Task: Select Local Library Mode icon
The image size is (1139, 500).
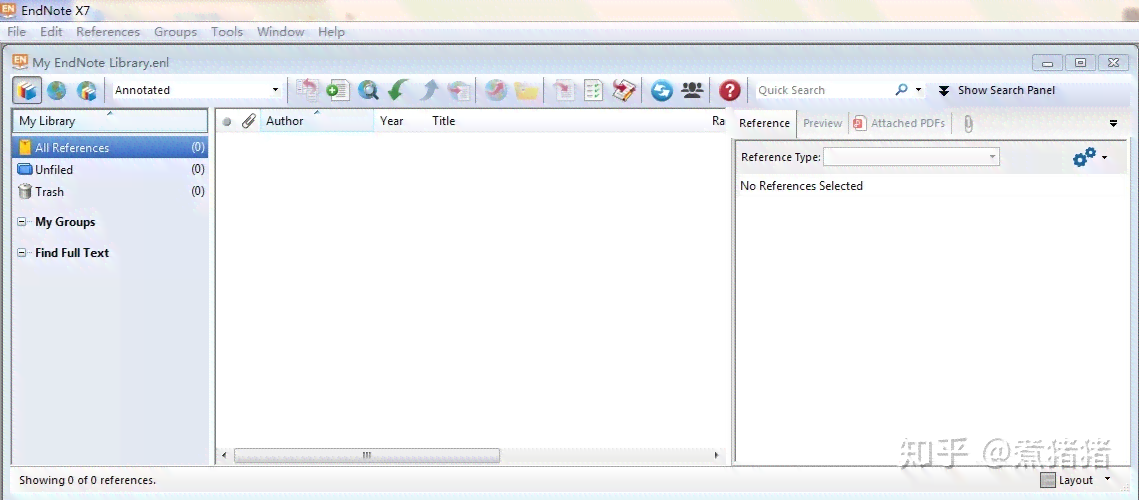Action: click(x=27, y=90)
